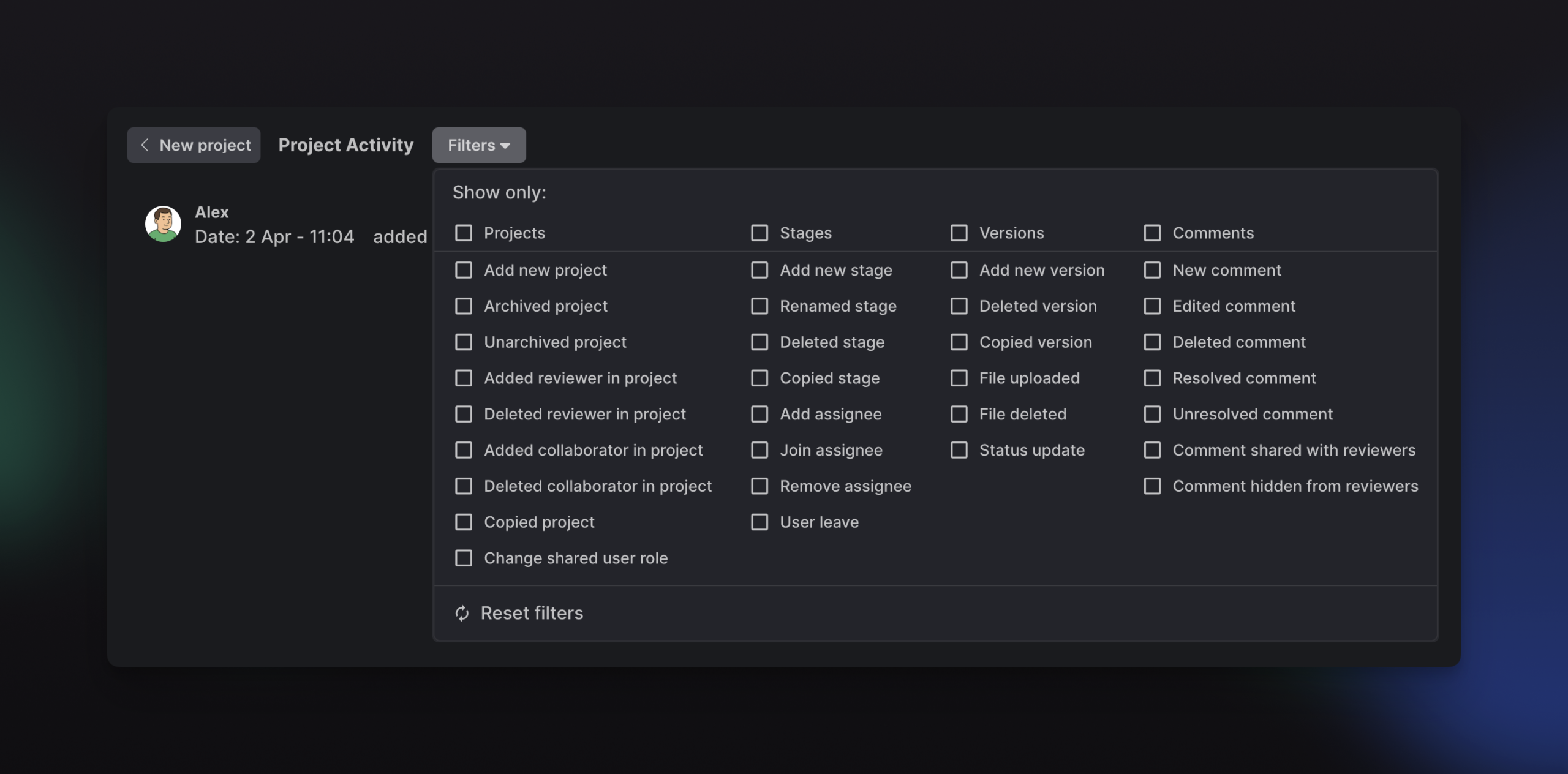The height and width of the screenshot is (774, 1568).
Task: Check the Deleted comment box
Action: (1153, 342)
